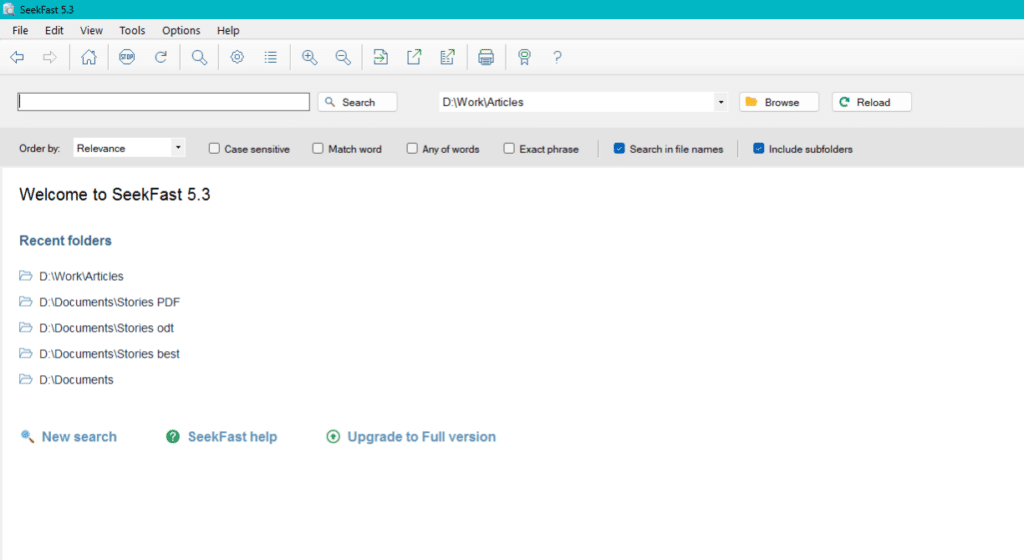Screen dimensions: 1024x560
Task: Uncheck Include subfolders
Action: pos(758,148)
